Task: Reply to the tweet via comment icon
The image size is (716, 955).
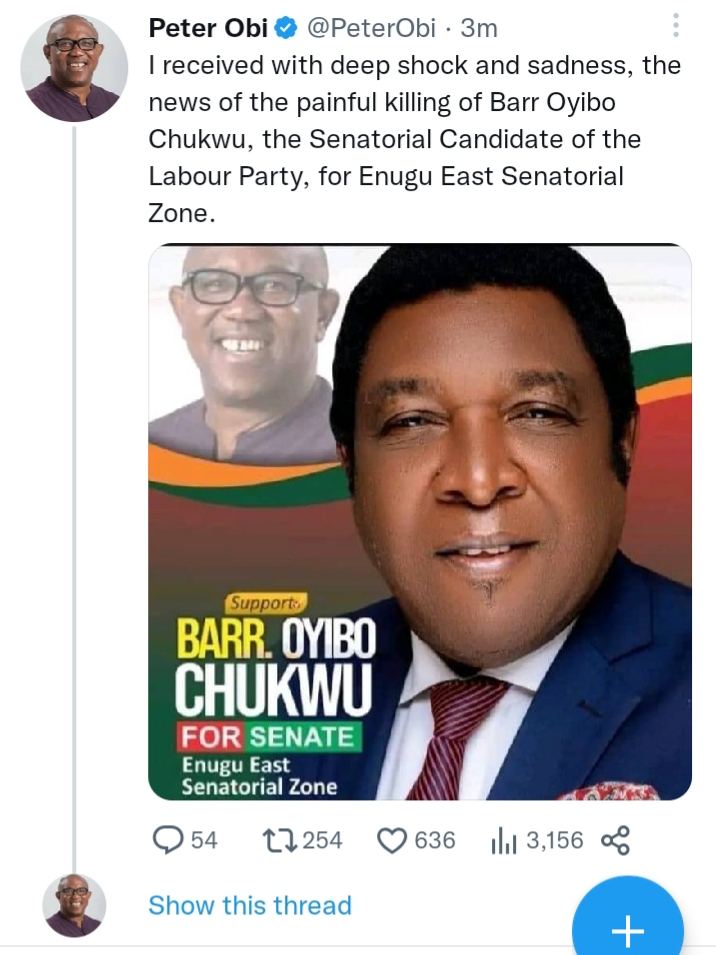Action: point(167,841)
